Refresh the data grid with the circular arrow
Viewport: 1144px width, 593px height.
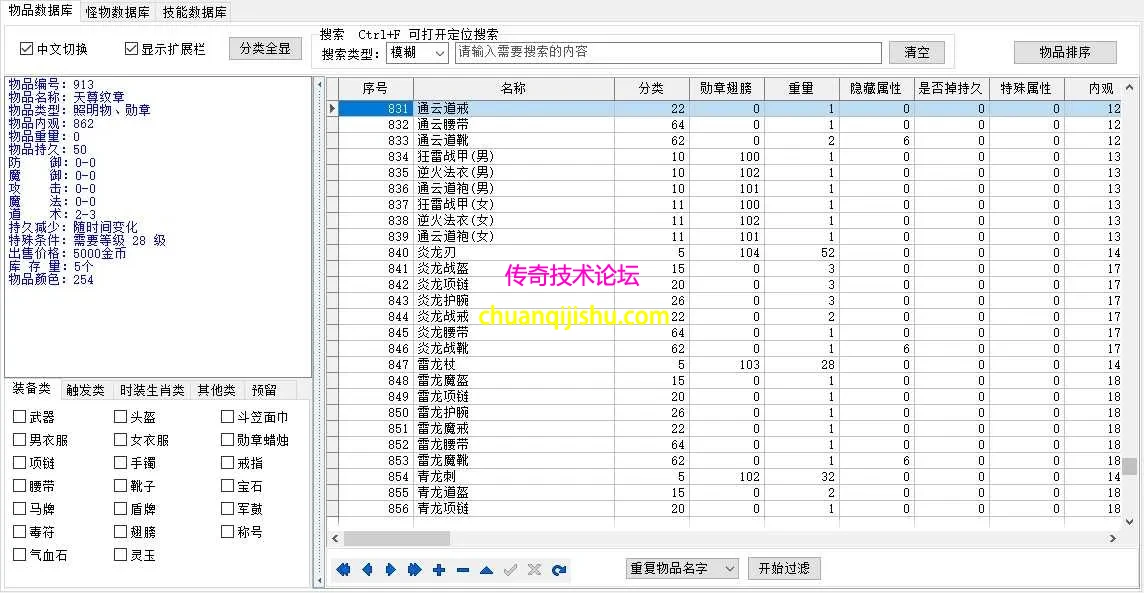click(x=559, y=569)
